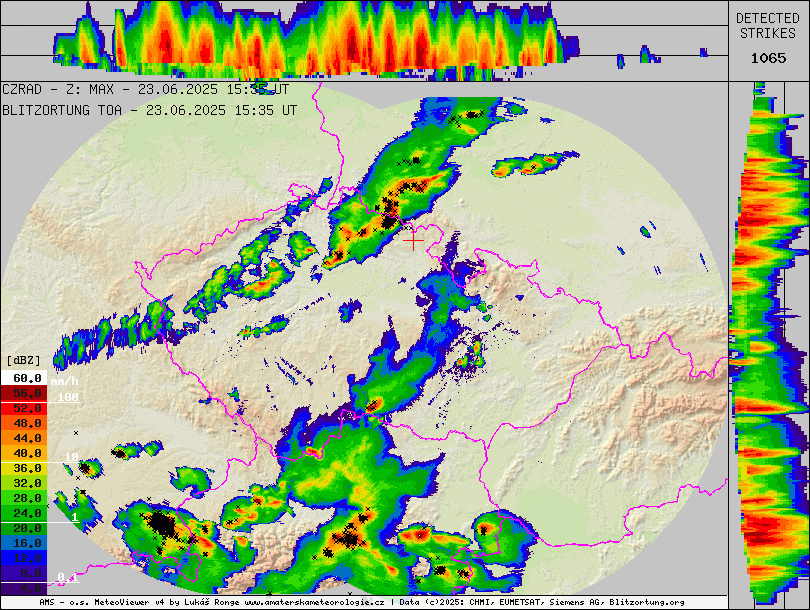
Task: Click the 4.0 dBZ purple swatch
Action: (24, 588)
